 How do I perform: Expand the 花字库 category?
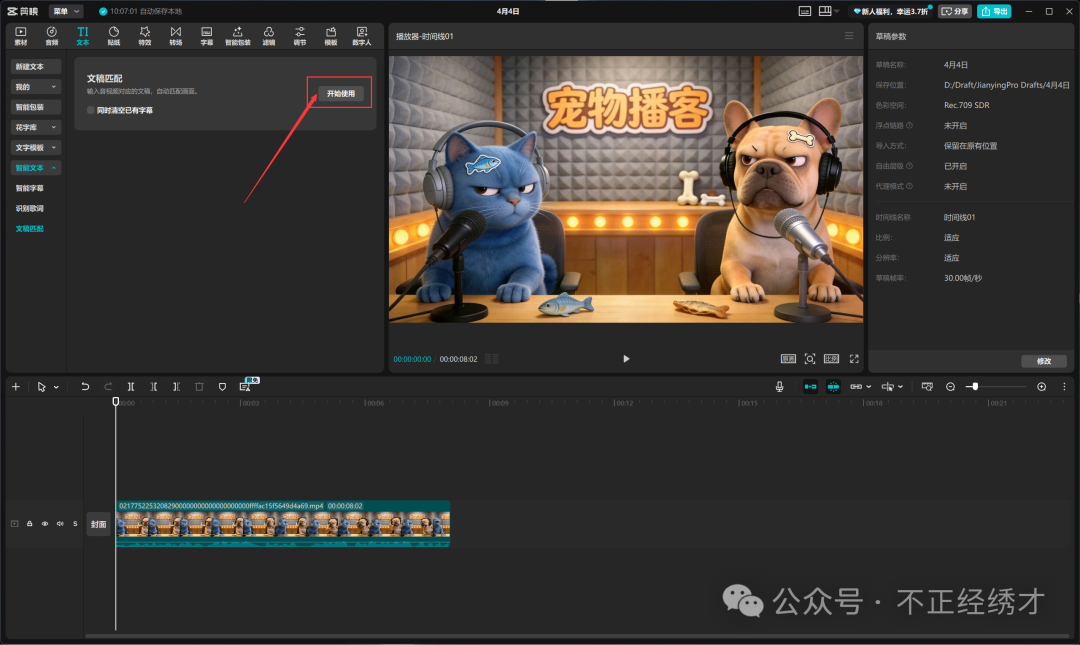tap(36, 127)
